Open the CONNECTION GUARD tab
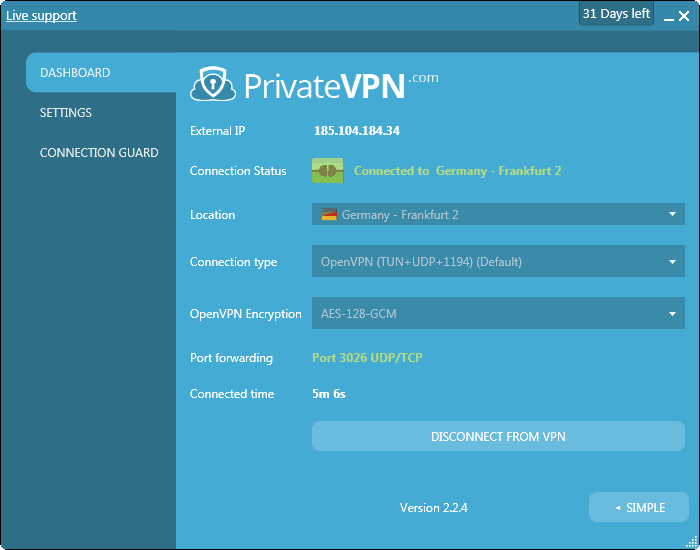The image size is (700, 550). (99, 153)
